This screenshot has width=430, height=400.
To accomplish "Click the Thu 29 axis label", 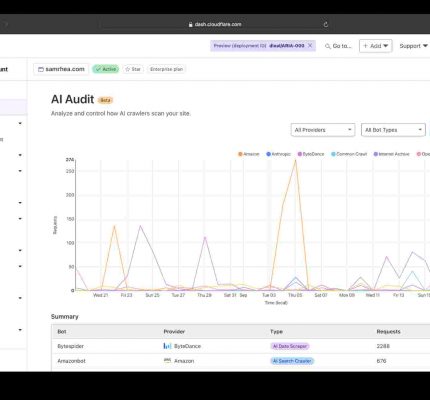I will click(x=204, y=295).
